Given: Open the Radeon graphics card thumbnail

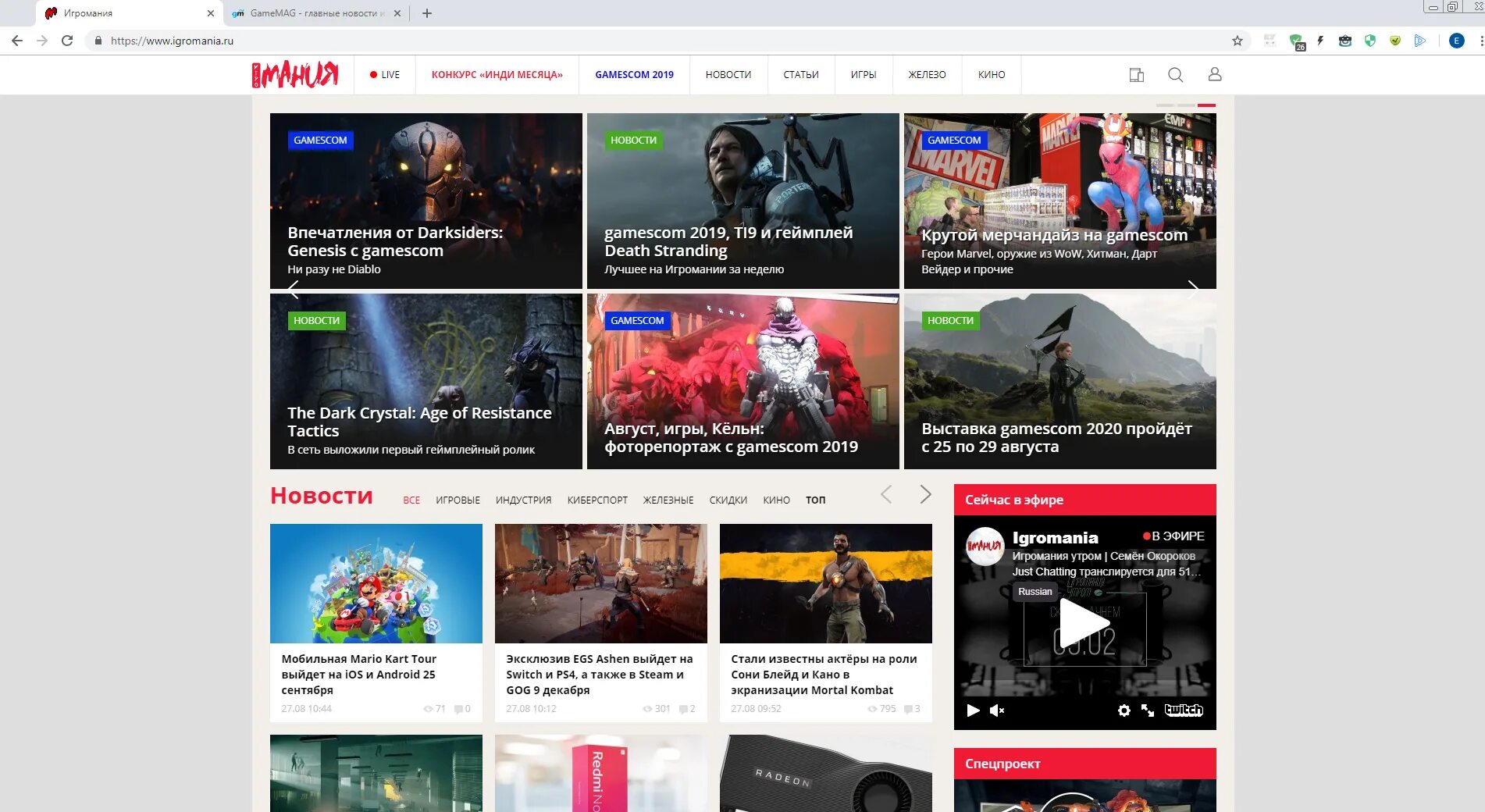Looking at the screenshot, I should (826, 773).
